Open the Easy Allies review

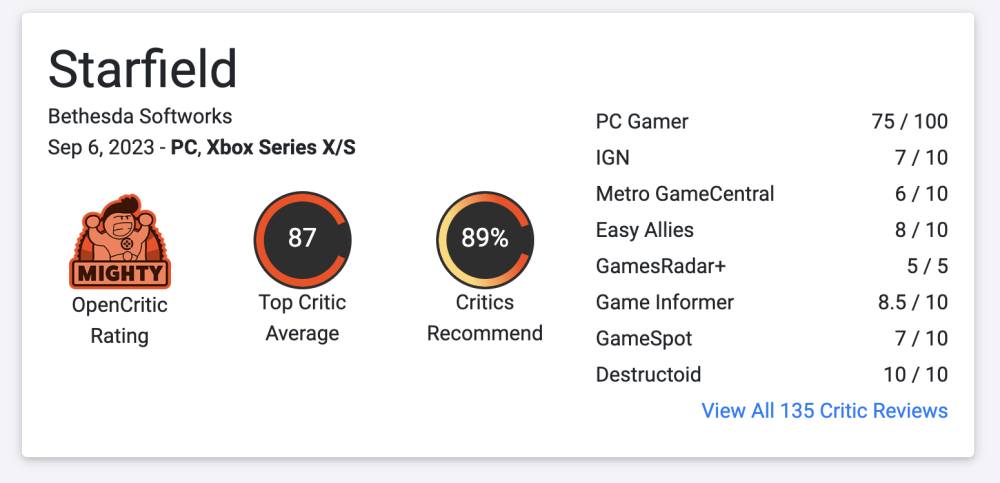[644, 230]
